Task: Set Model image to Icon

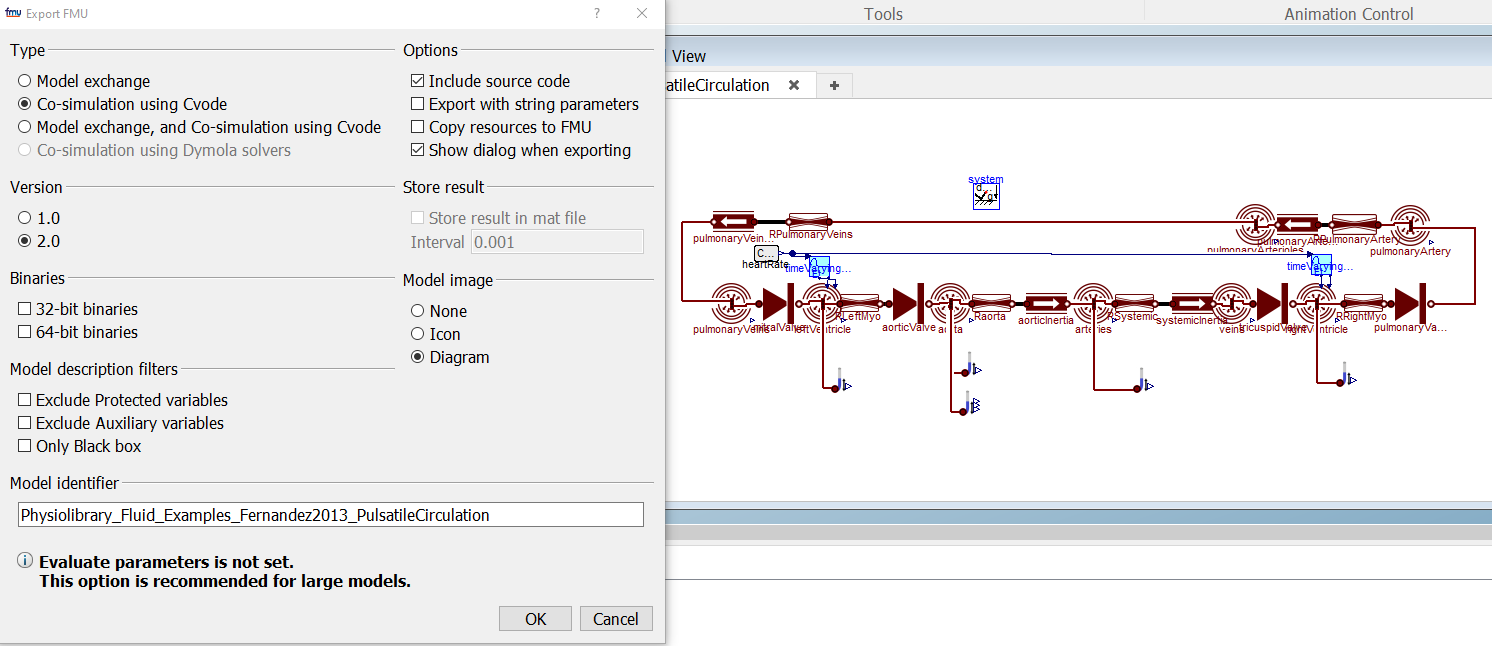Action: 418,334
